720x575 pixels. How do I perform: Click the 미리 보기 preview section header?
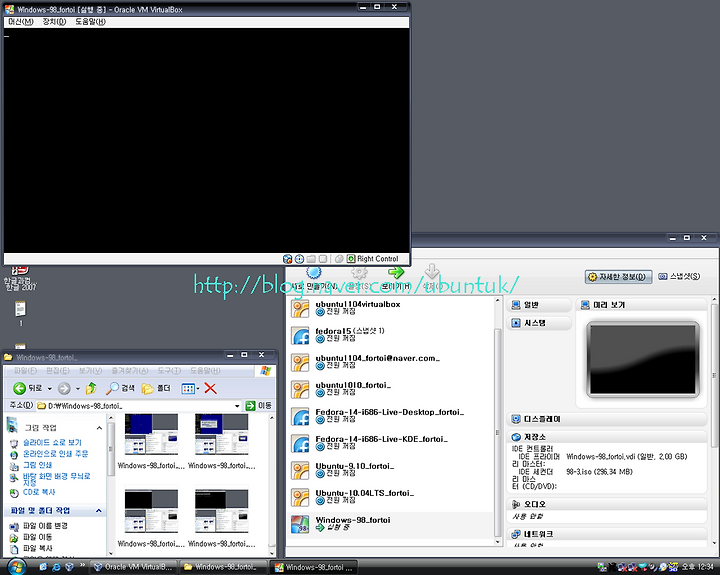(x=641, y=305)
